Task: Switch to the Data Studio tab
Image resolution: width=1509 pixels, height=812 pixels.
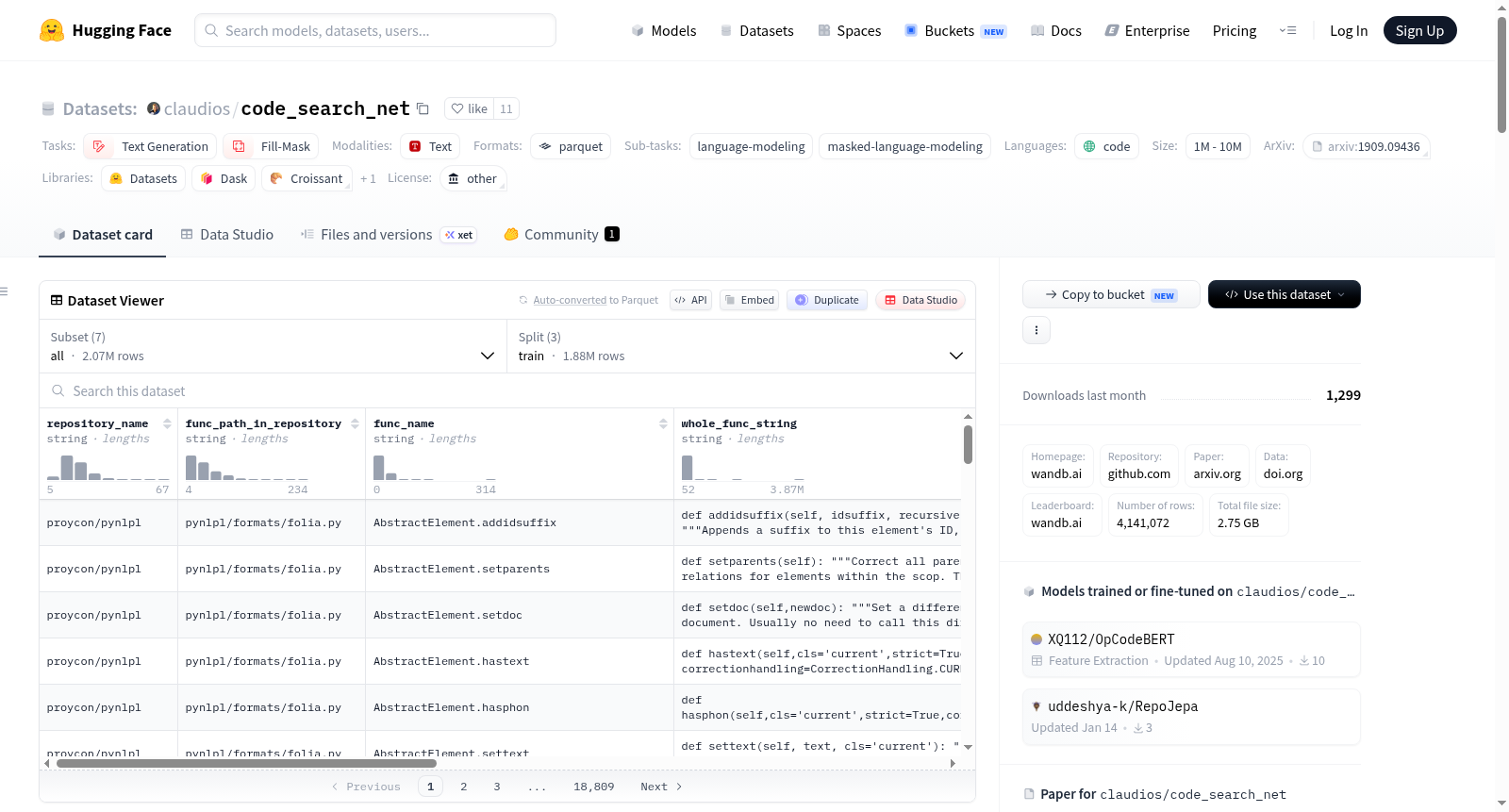Action: click(226, 234)
